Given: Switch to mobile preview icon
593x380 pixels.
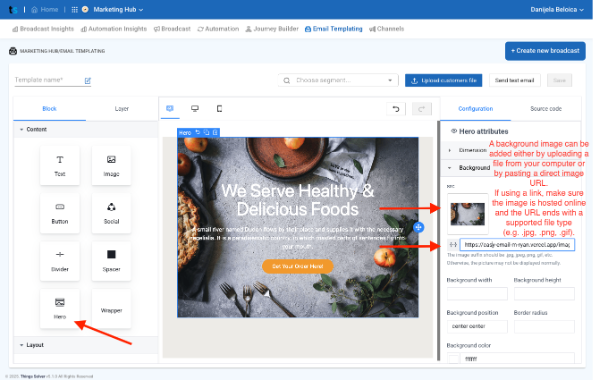Looking at the screenshot, I should 219,109.
